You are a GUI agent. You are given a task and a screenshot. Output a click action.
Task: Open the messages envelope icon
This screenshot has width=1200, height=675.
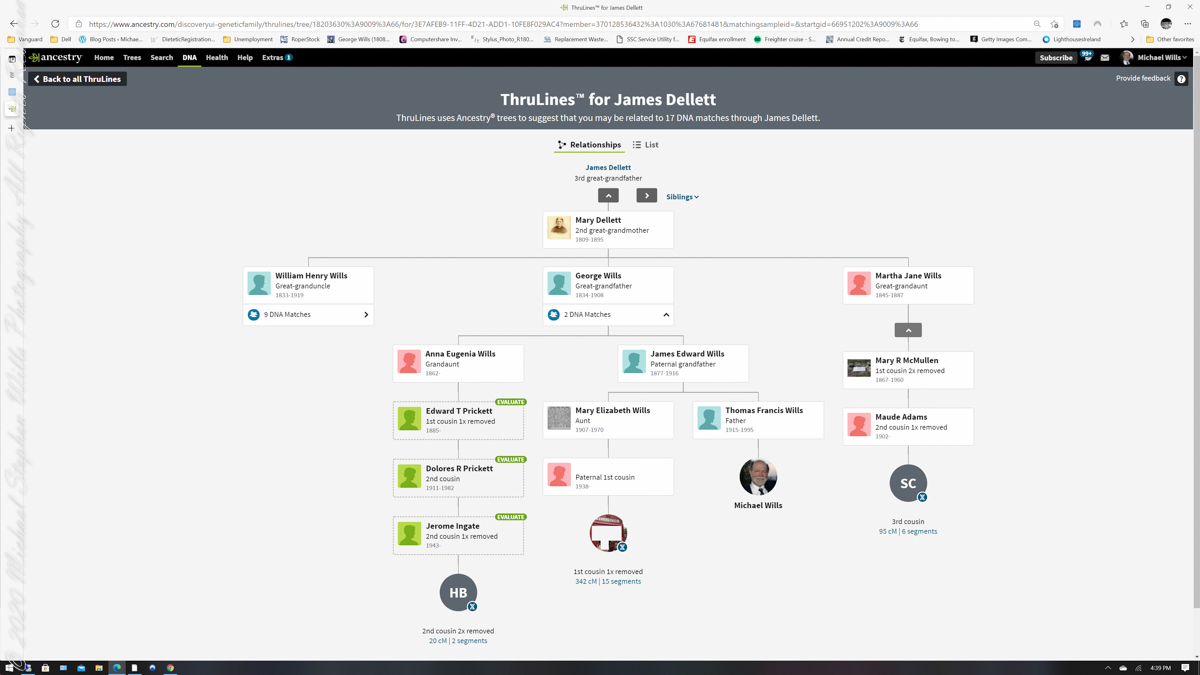click(1105, 58)
